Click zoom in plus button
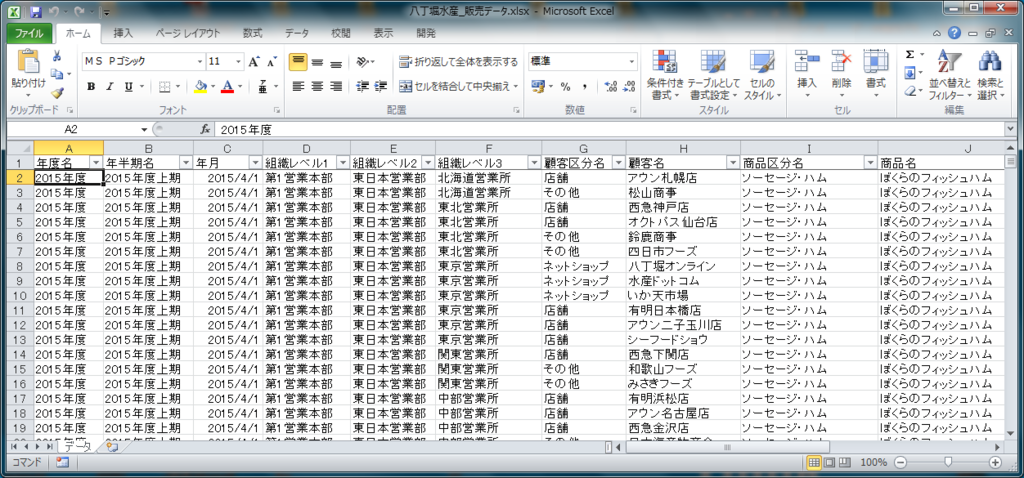 (995, 462)
